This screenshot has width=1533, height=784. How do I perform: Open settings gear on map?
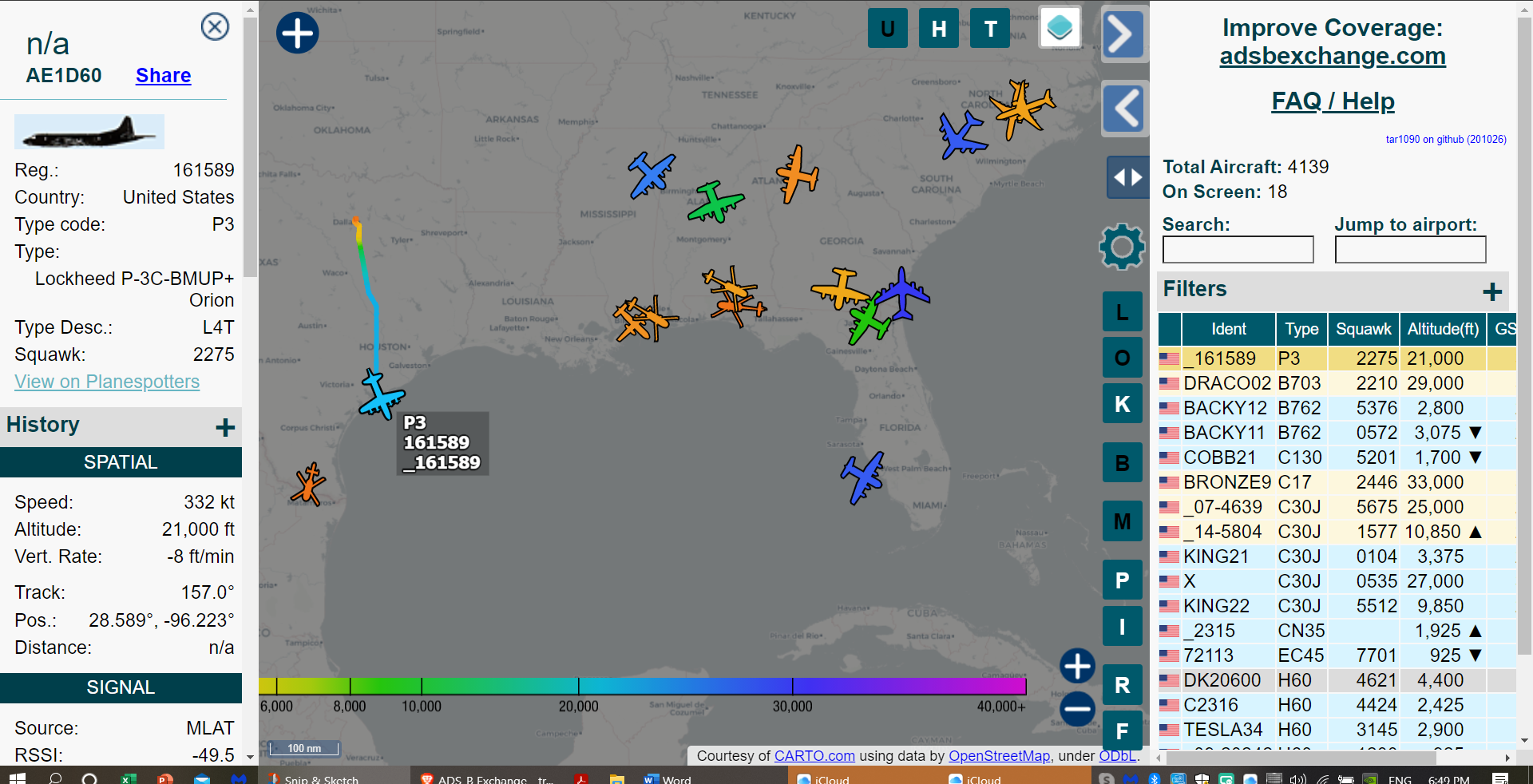pos(1122,247)
